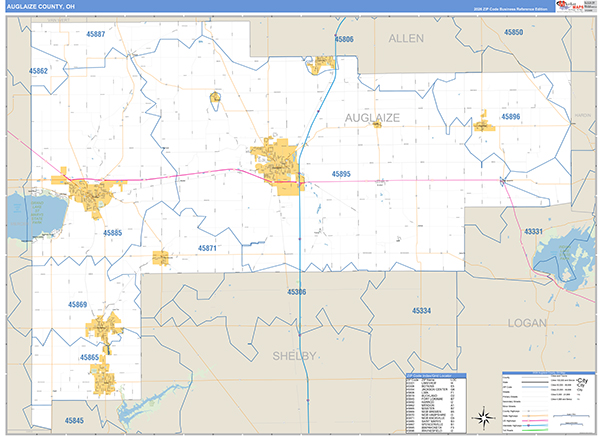Click the MarketMaps logo in the header

point(571,7)
